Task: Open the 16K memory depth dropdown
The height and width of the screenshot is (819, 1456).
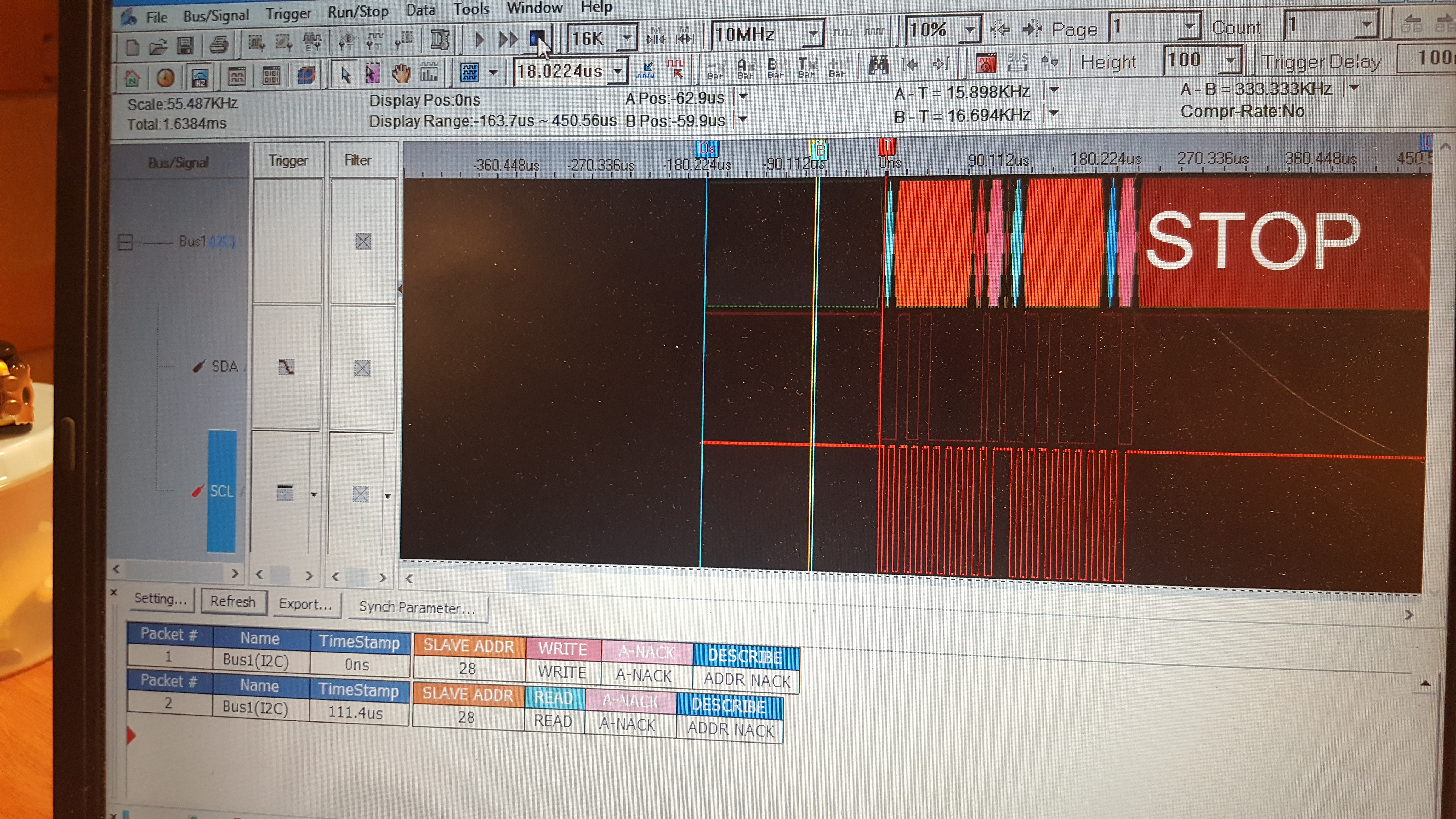Action: point(627,38)
